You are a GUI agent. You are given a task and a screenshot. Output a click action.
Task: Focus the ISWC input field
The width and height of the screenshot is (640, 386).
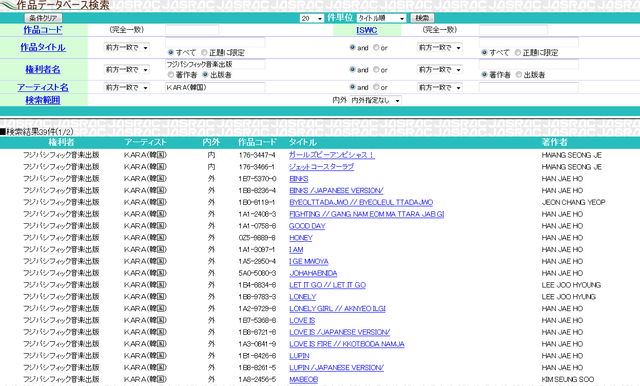point(513,30)
